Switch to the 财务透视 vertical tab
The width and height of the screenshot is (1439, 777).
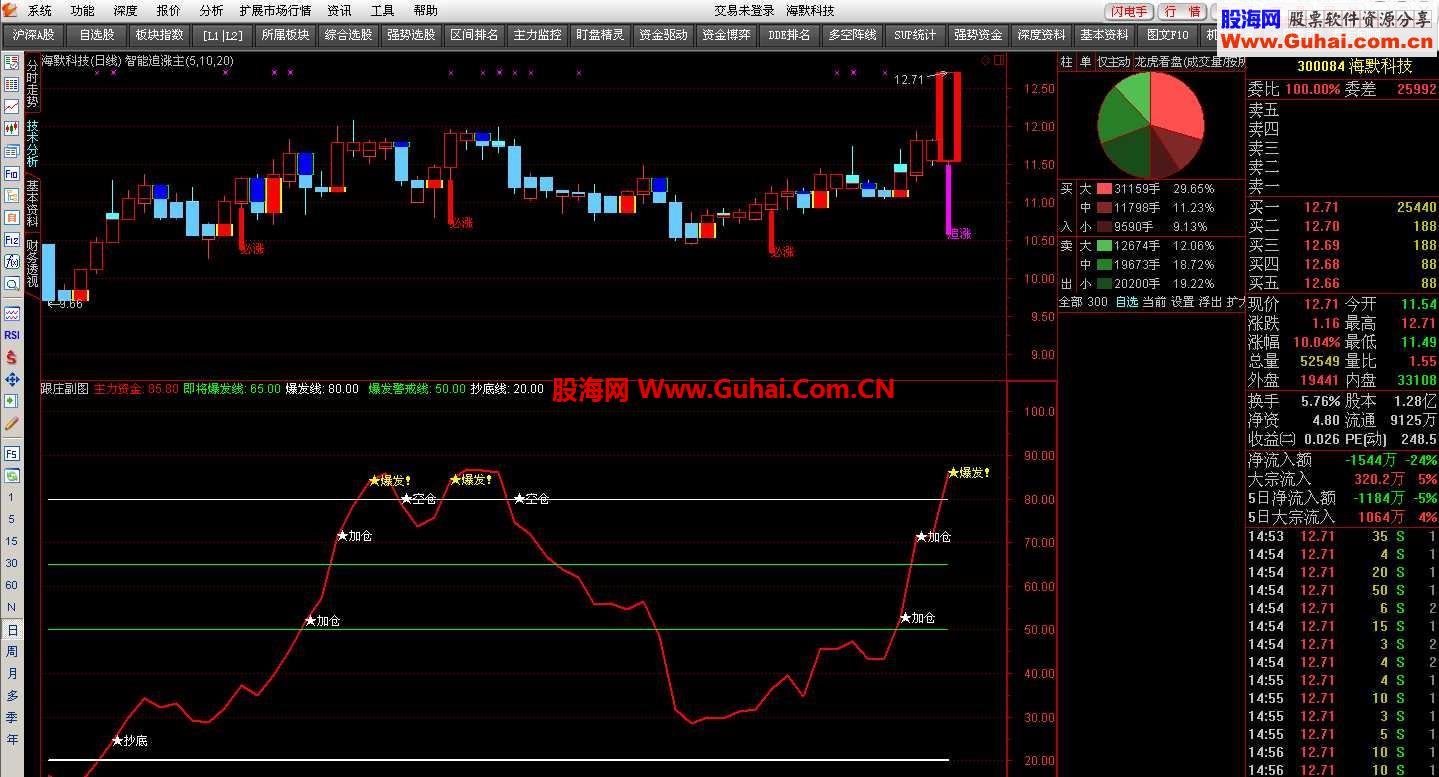pos(32,264)
